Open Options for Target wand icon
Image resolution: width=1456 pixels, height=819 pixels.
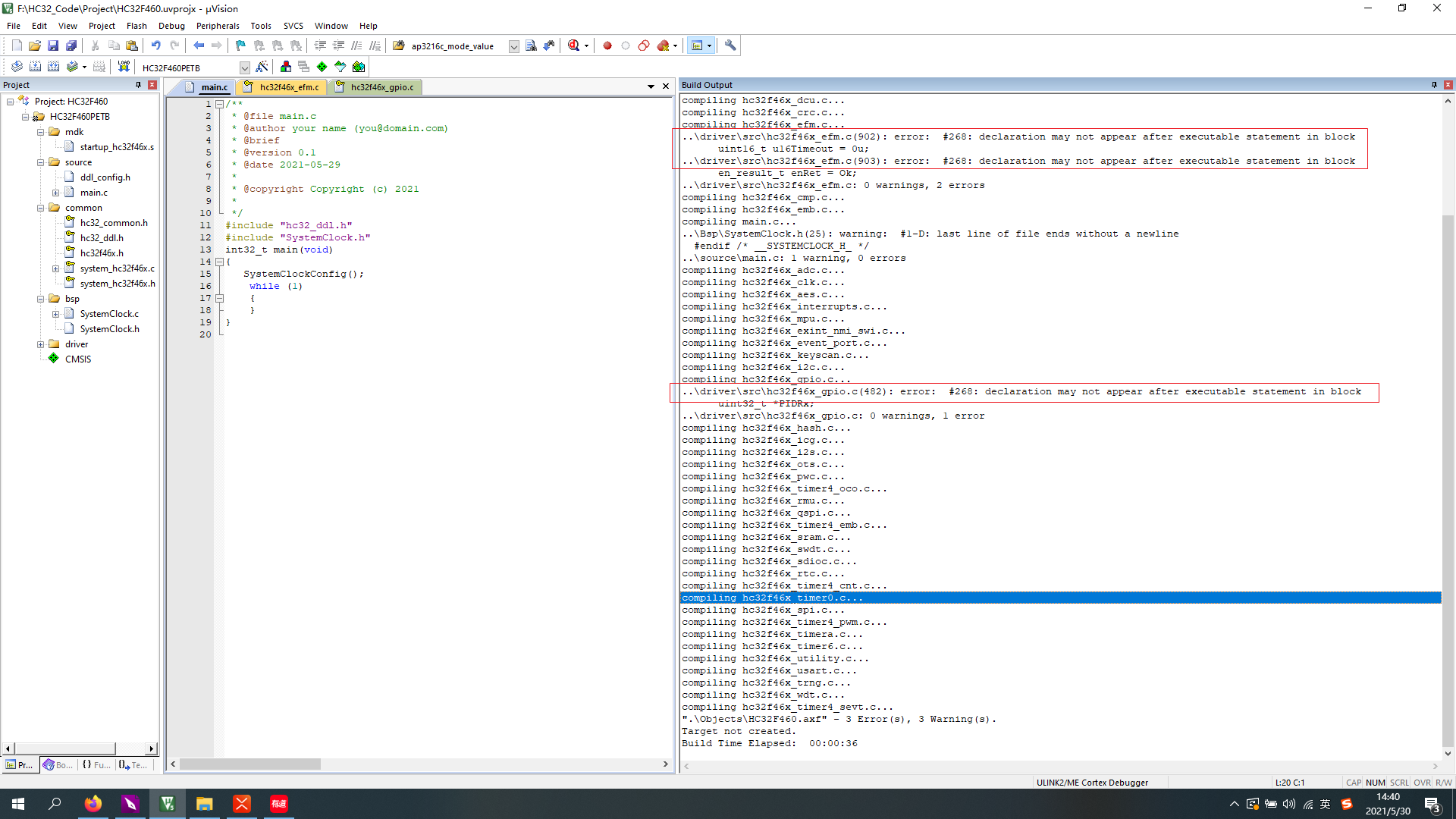262,67
